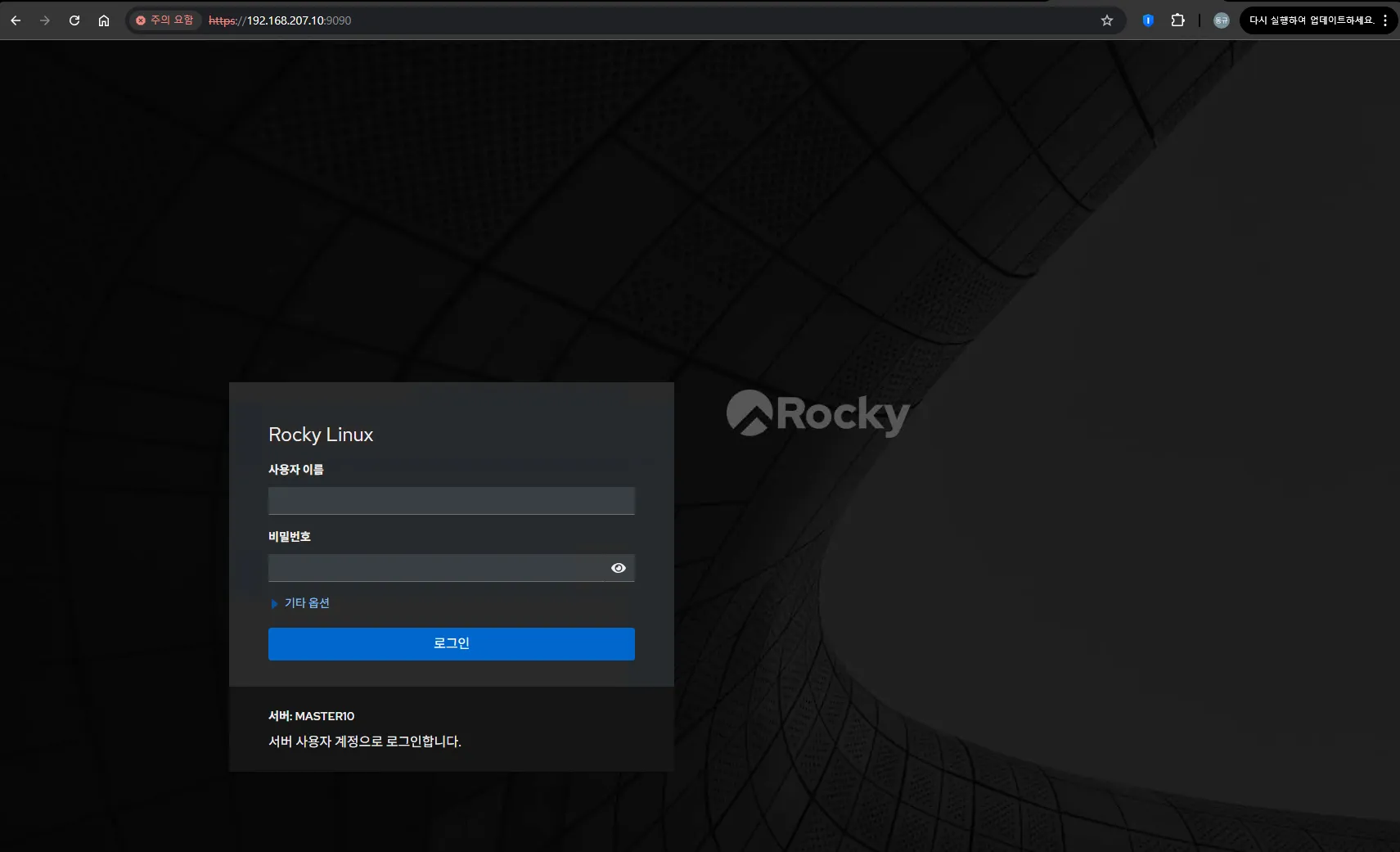Open the browser three-dot menu
This screenshot has width=1400, height=852.
click(1385, 20)
